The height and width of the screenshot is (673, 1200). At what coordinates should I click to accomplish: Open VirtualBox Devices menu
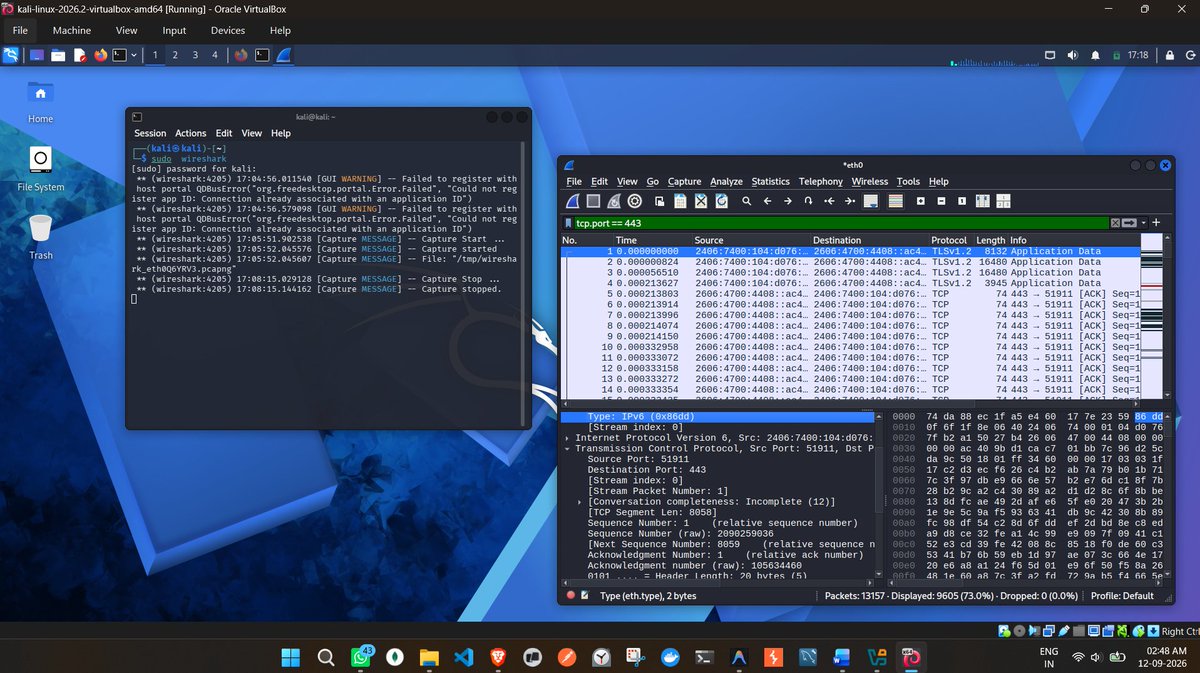pyautogui.click(x=228, y=31)
